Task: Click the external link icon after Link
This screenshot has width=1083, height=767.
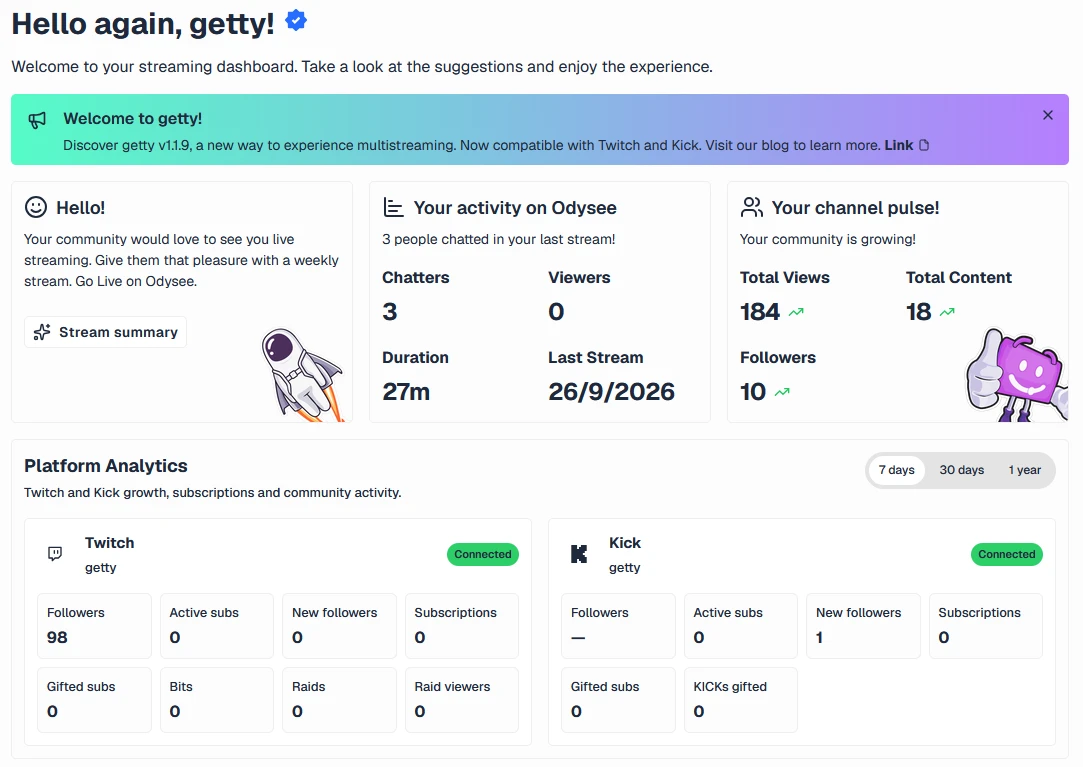Action: (924, 145)
